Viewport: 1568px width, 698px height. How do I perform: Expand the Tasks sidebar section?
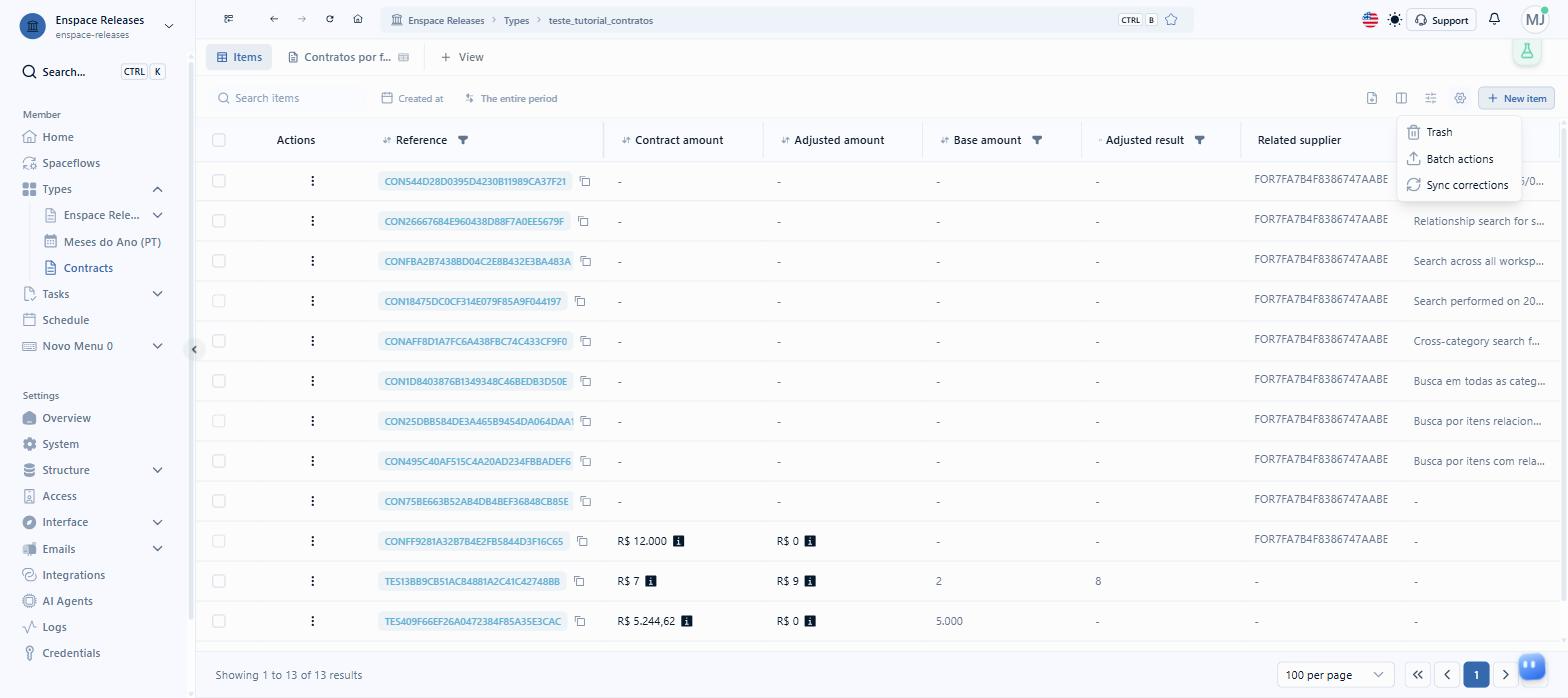[157, 294]
